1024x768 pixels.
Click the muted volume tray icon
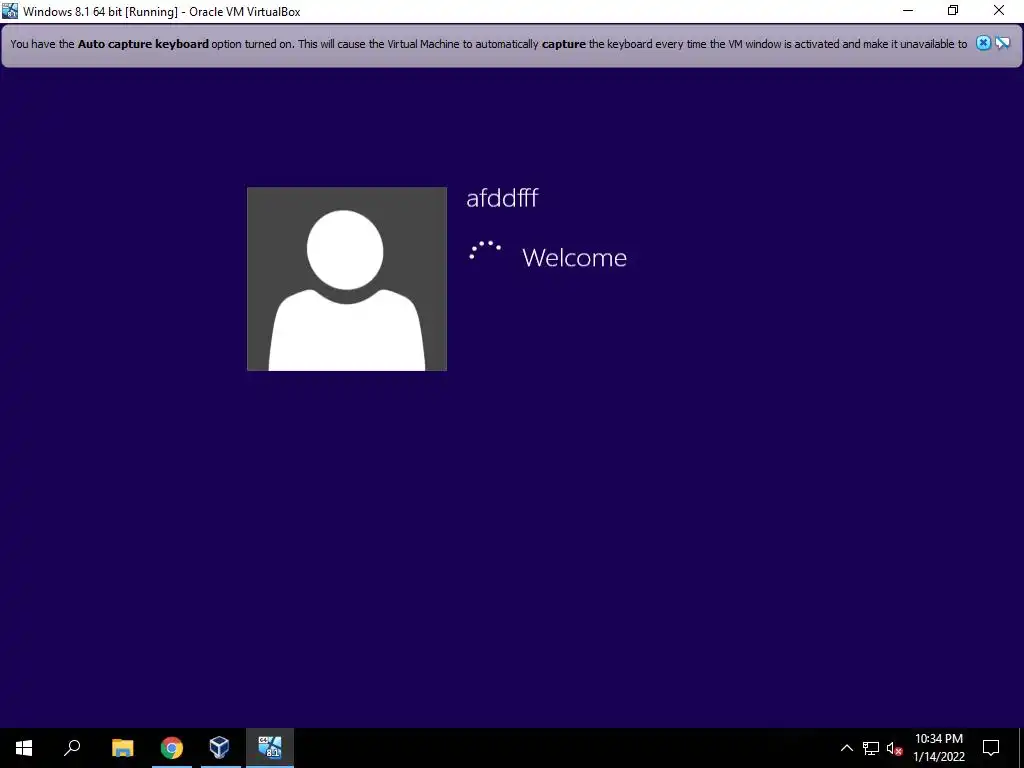click(x=894, y=748)
